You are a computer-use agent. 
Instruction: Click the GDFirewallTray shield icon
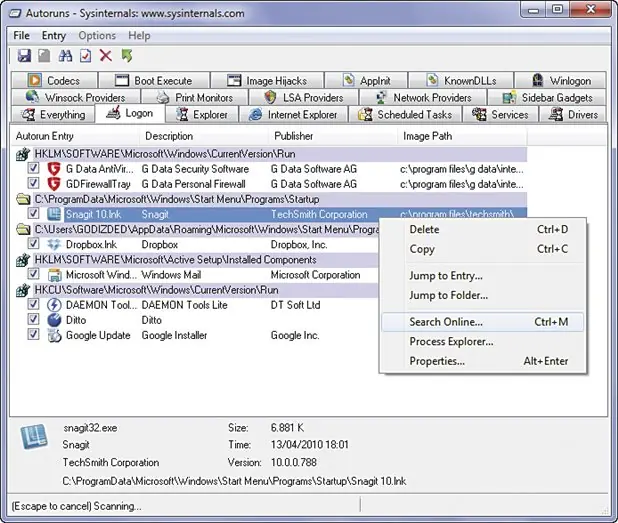coord(54,184)
